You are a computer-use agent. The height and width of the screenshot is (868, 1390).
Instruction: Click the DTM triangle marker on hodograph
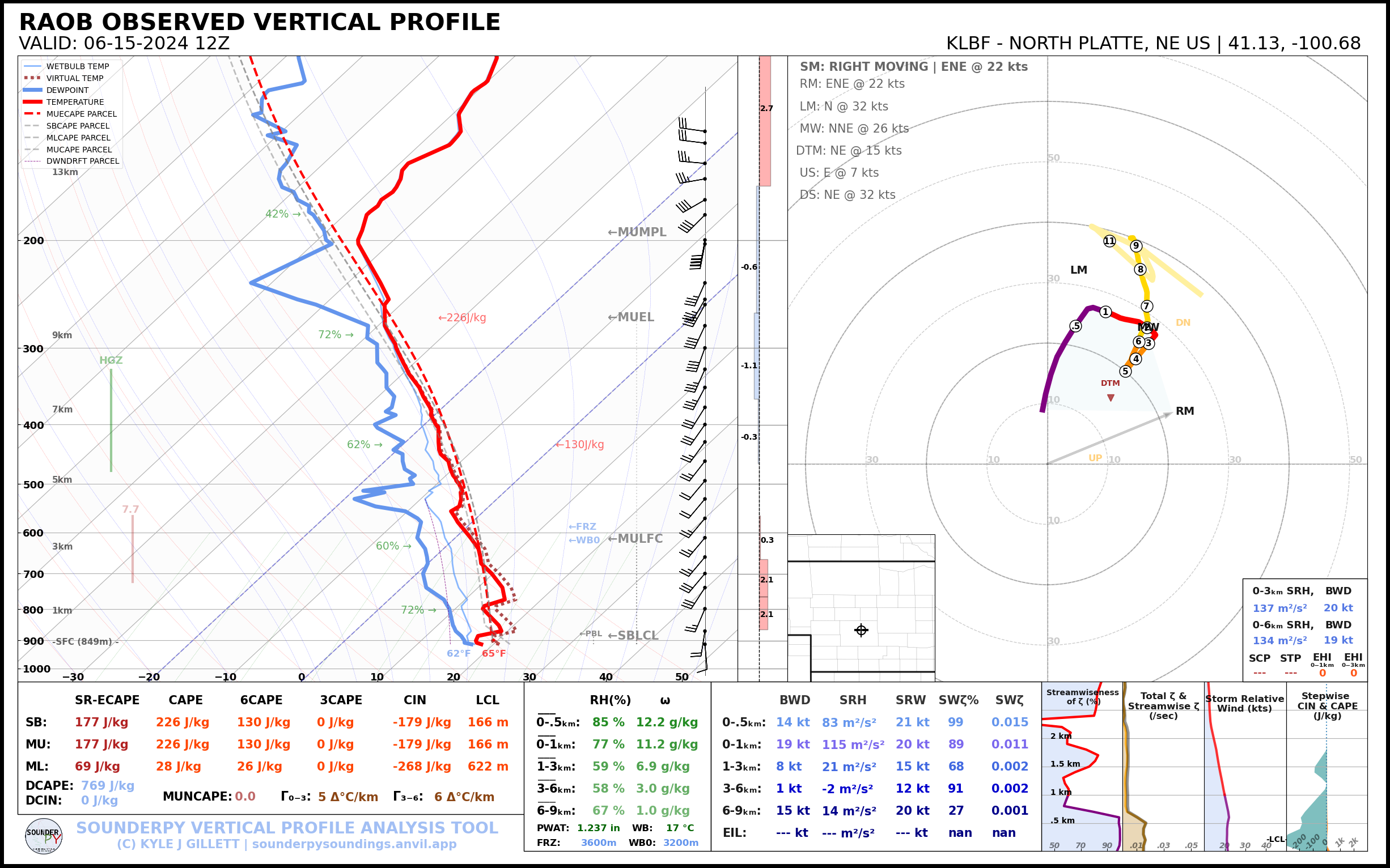[x=1111, y=398]
